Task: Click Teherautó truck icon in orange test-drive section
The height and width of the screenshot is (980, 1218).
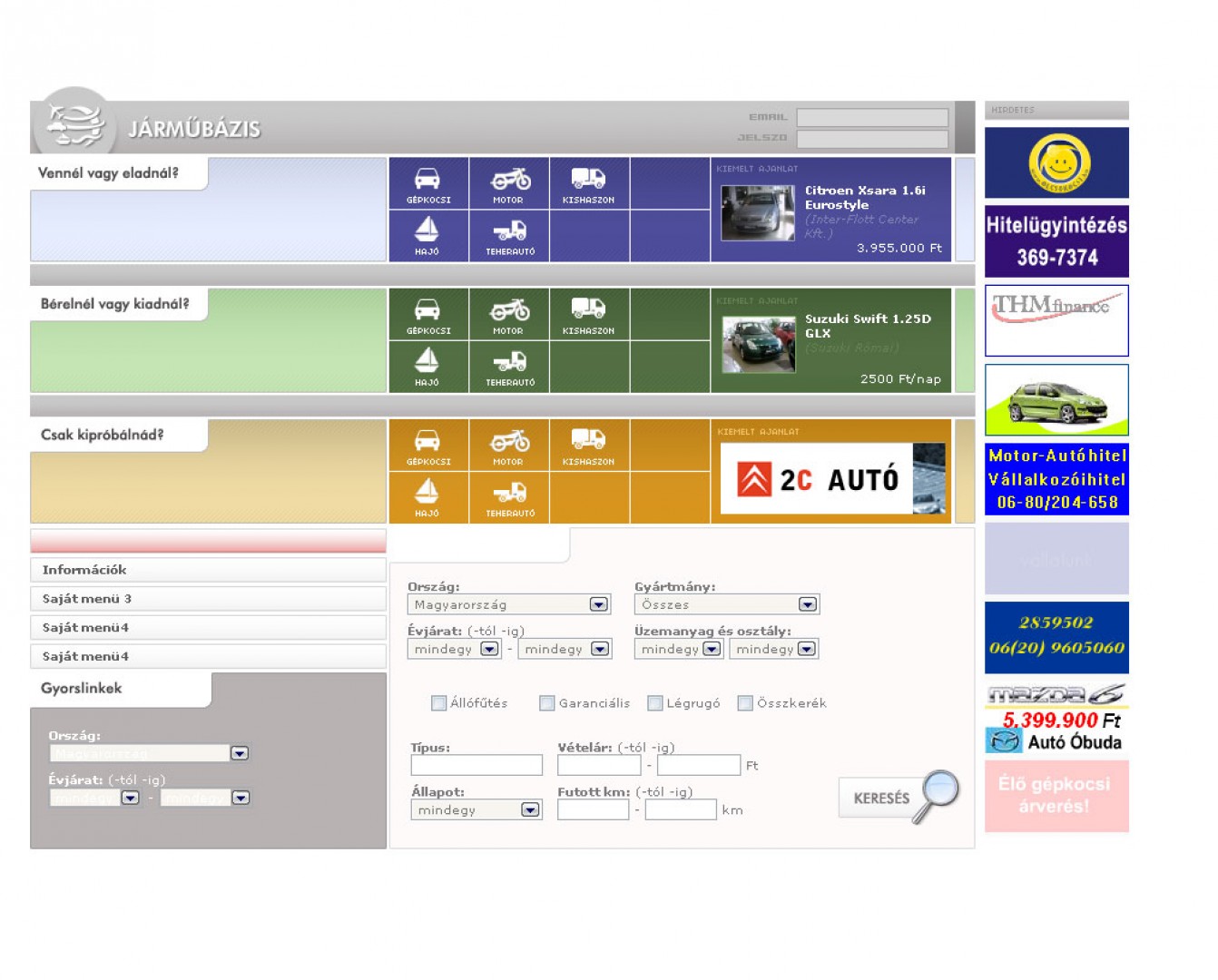Action: coord(509,497)
